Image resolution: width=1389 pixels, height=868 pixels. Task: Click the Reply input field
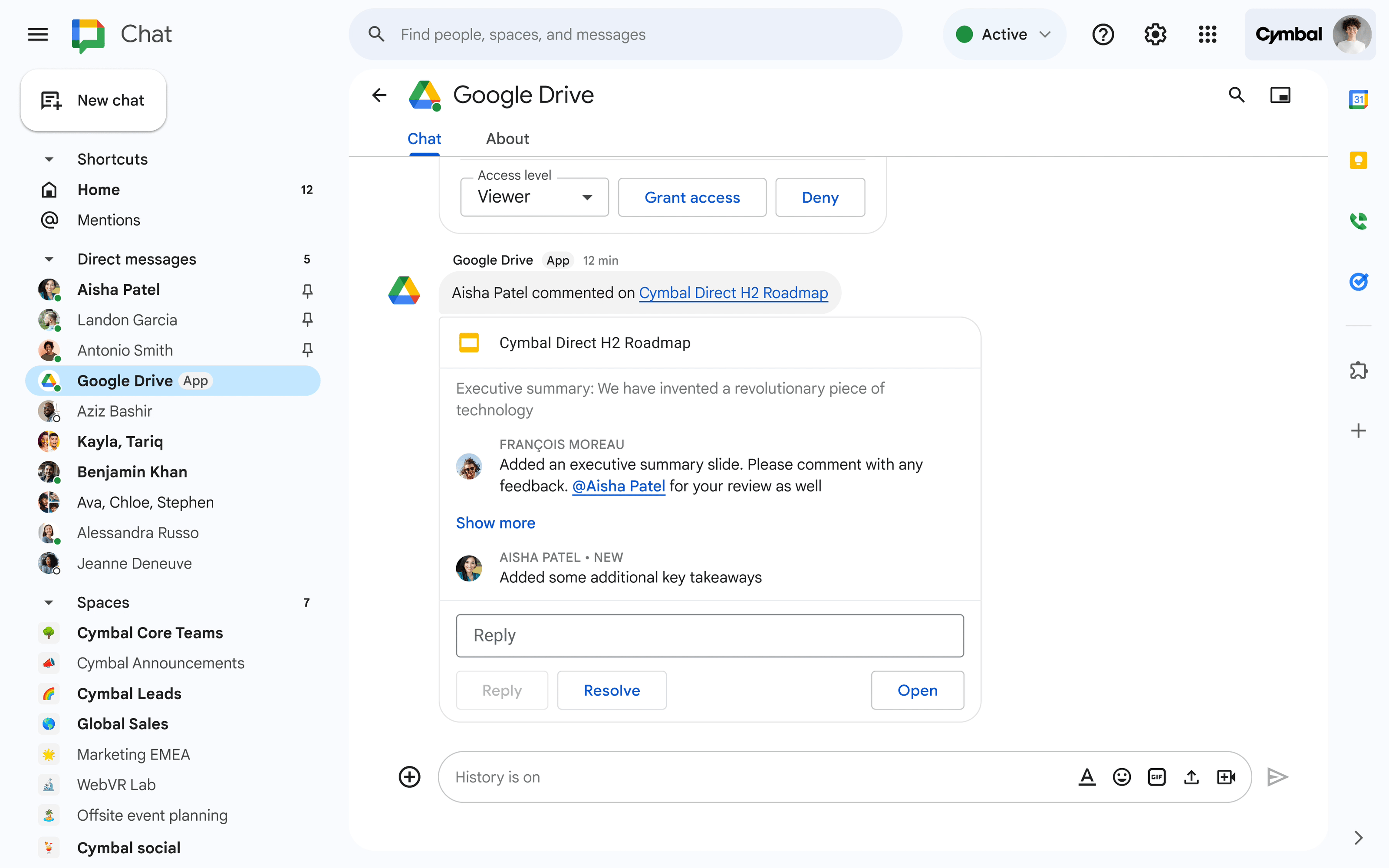pos(711,635)
